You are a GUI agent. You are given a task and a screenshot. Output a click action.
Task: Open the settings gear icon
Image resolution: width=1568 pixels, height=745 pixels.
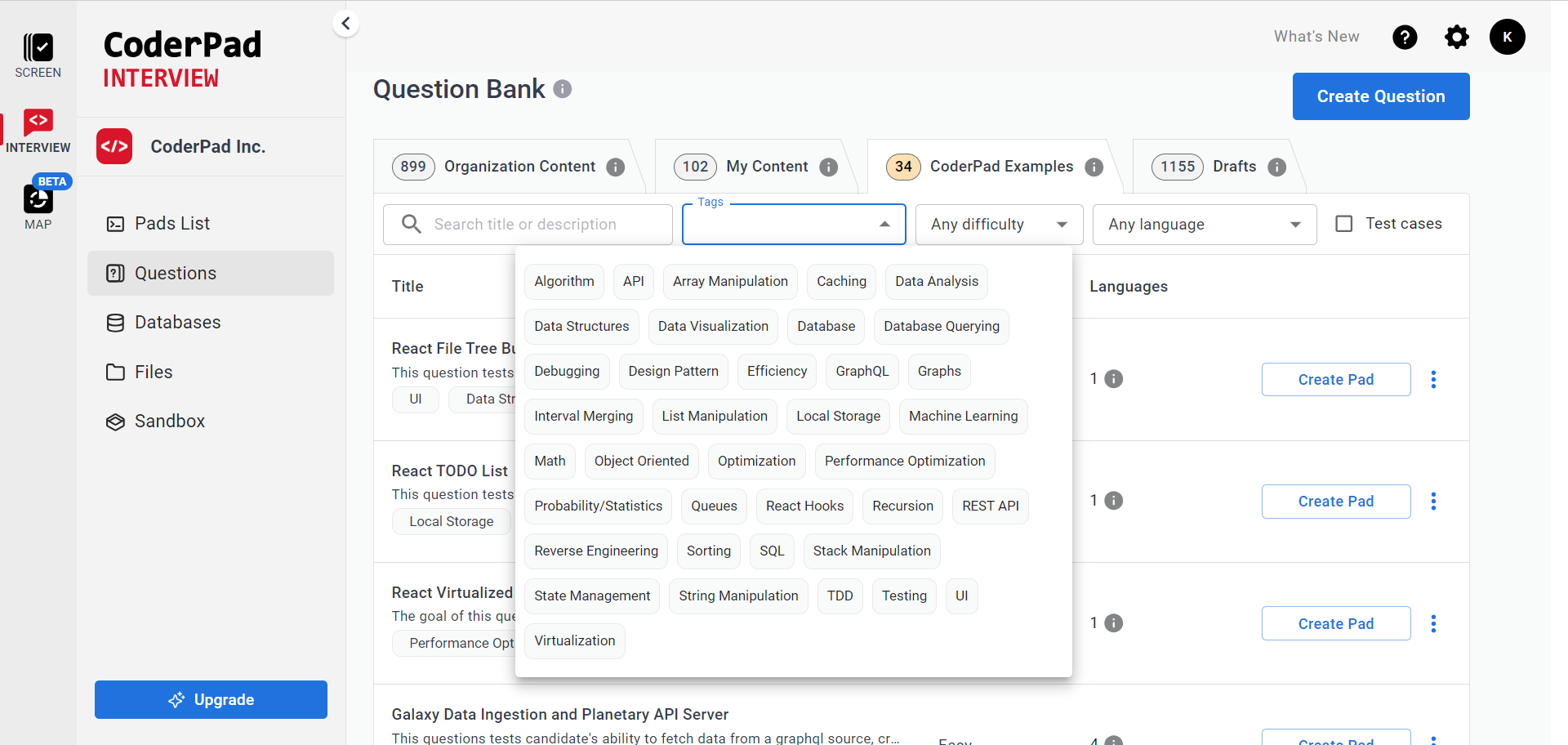click(x=1456, y=37)
